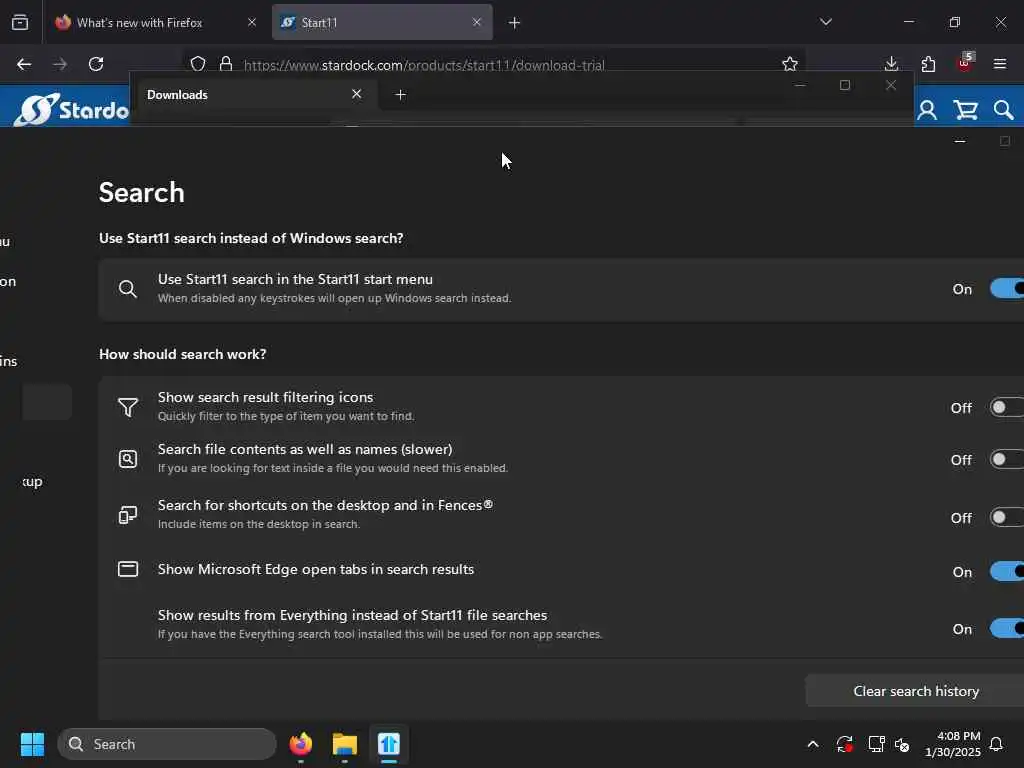The width and height of the screenshot is (1024, 768).
Task: Click the Edge tabs window icon
Action: [x=128, y=569]
